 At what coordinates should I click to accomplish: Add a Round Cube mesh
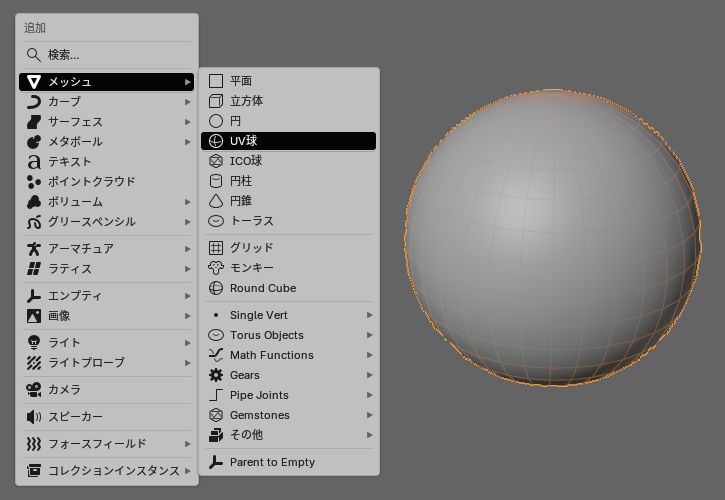coord(262,288)
